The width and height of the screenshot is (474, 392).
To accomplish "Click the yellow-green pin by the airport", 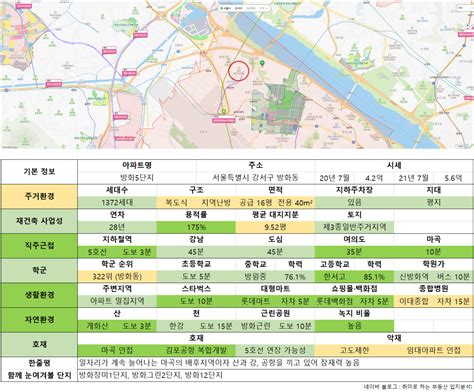I will click(224, 112).
